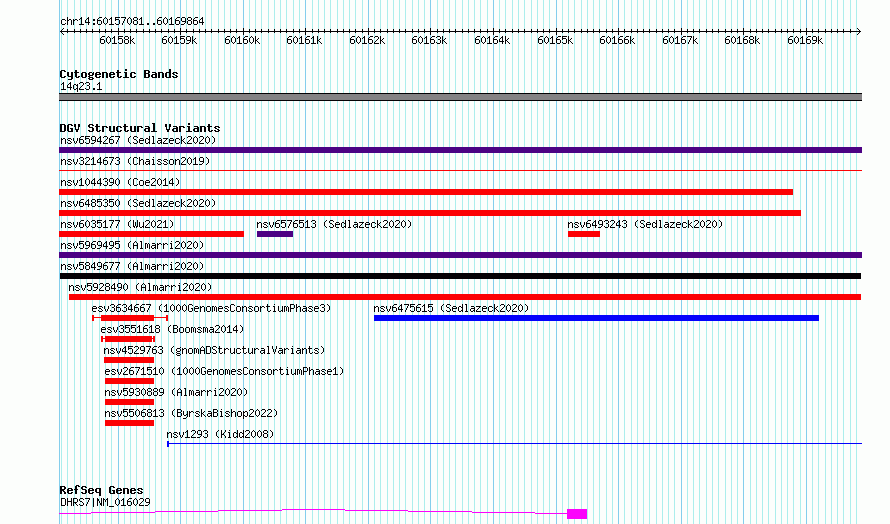The height and width of the screenshot is (524, 890).
Task: Click nsv5928490 (Almarri2020) label
Action: point(140,287)
